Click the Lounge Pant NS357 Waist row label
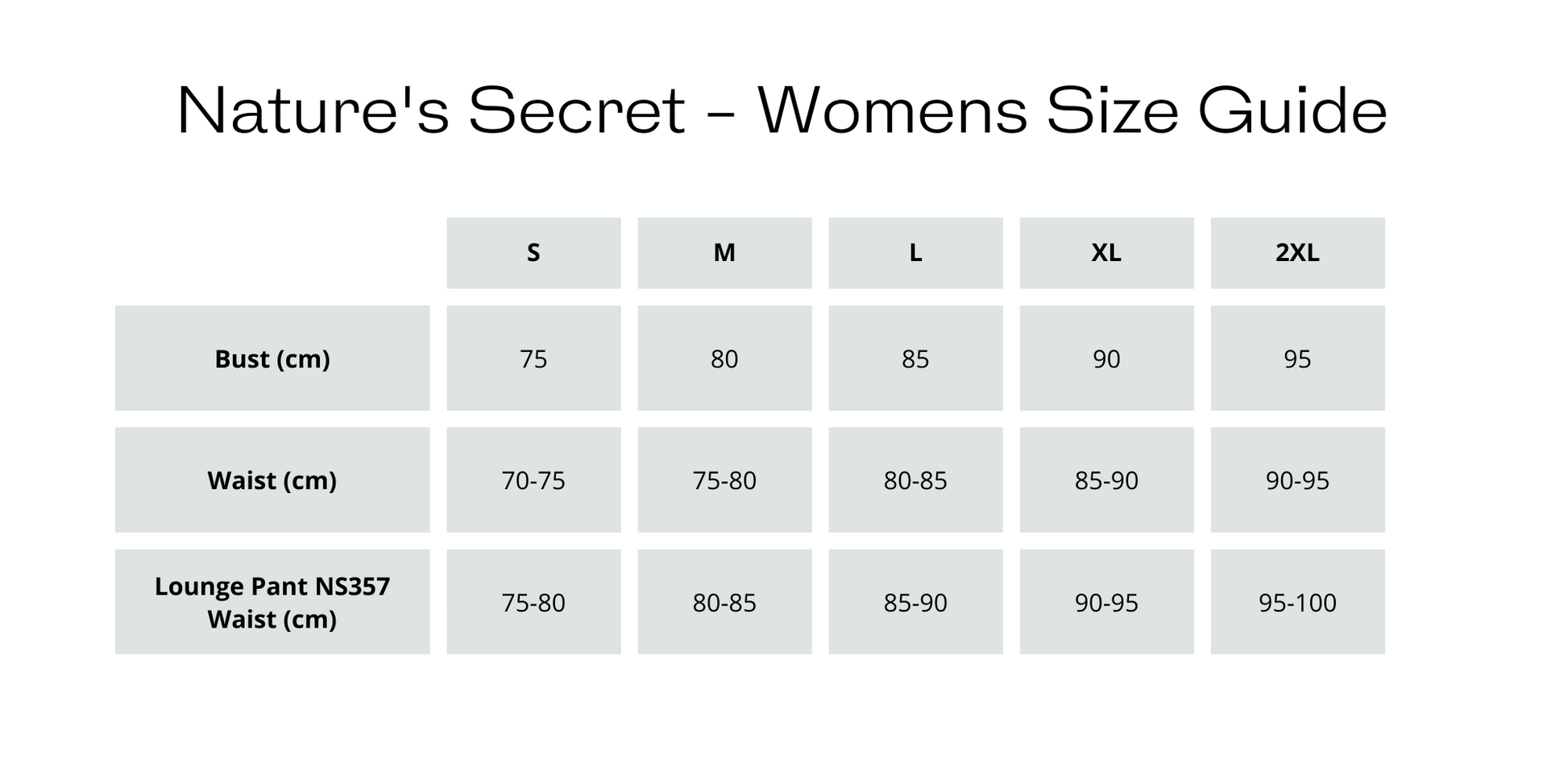1568x784 pixels. click(272, 602)
